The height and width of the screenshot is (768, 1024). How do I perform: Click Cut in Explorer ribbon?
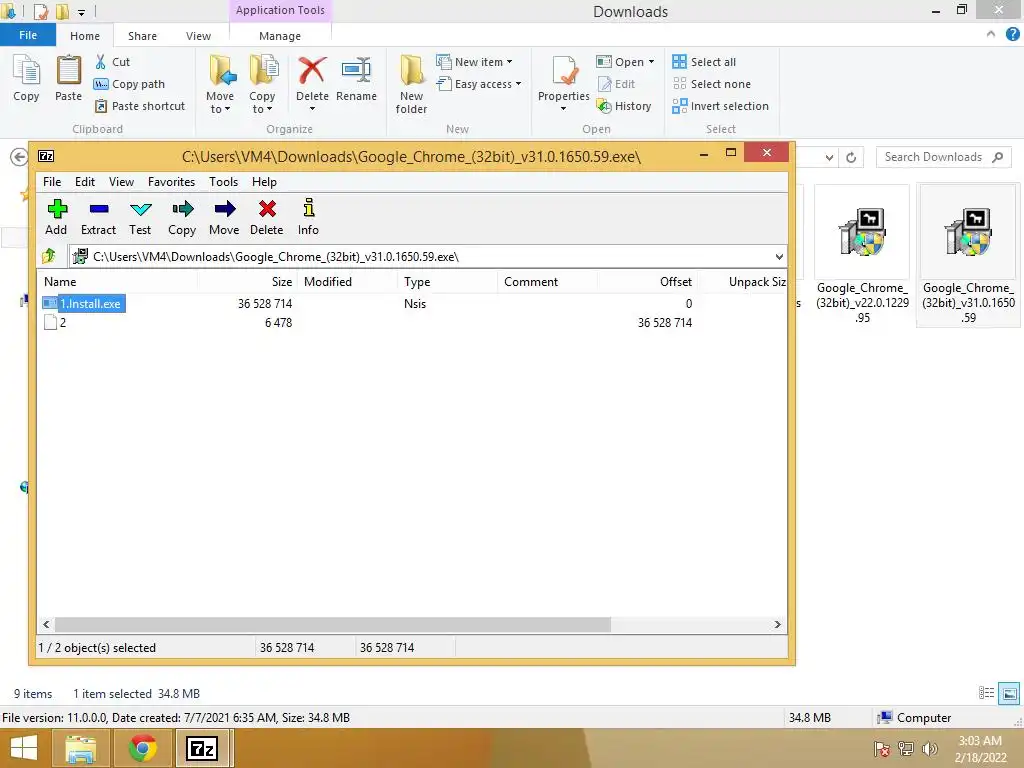tap(113, 62)
